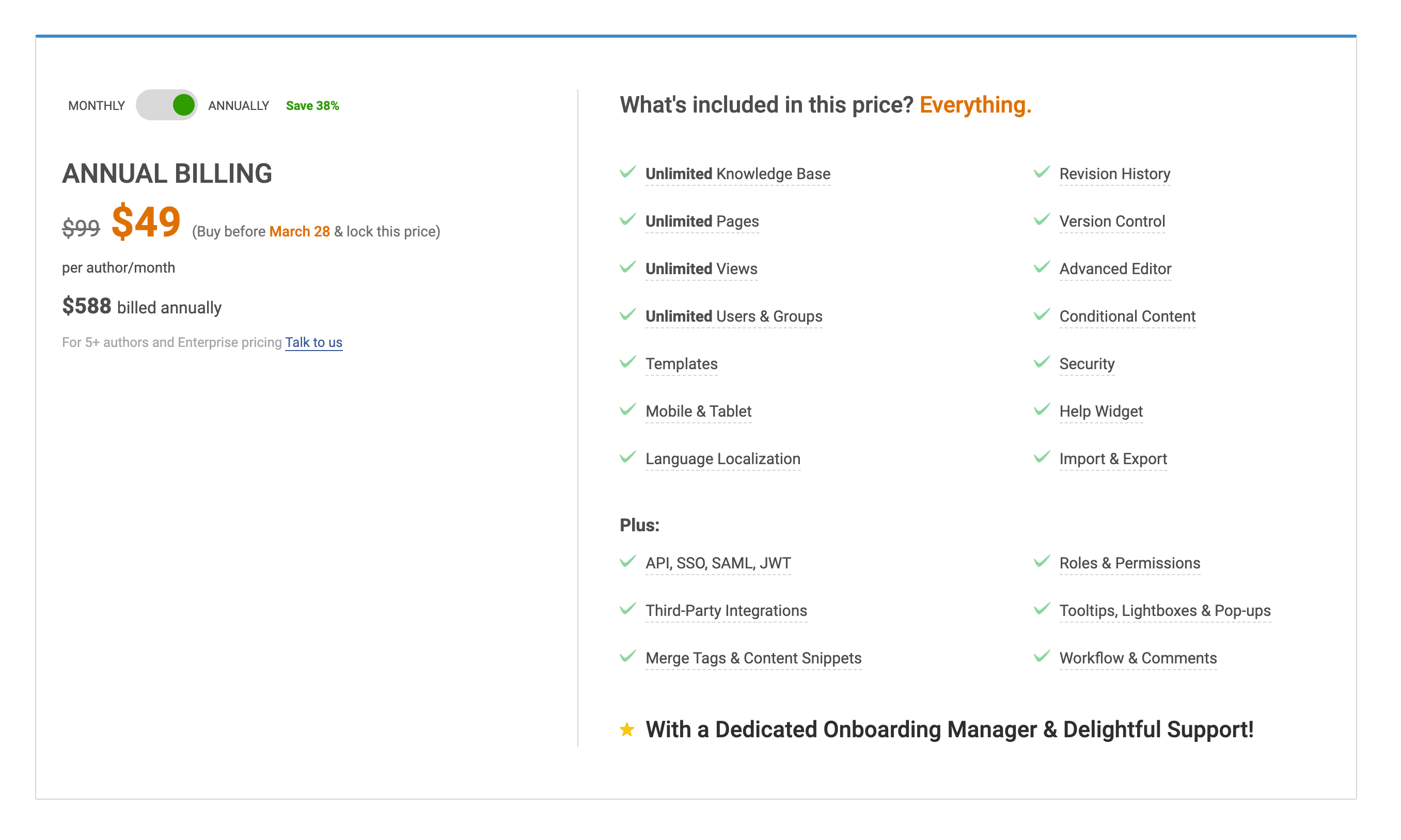Click Mobile & Tablet feature
Screen dimensions: 1401x840
(699, 411)
